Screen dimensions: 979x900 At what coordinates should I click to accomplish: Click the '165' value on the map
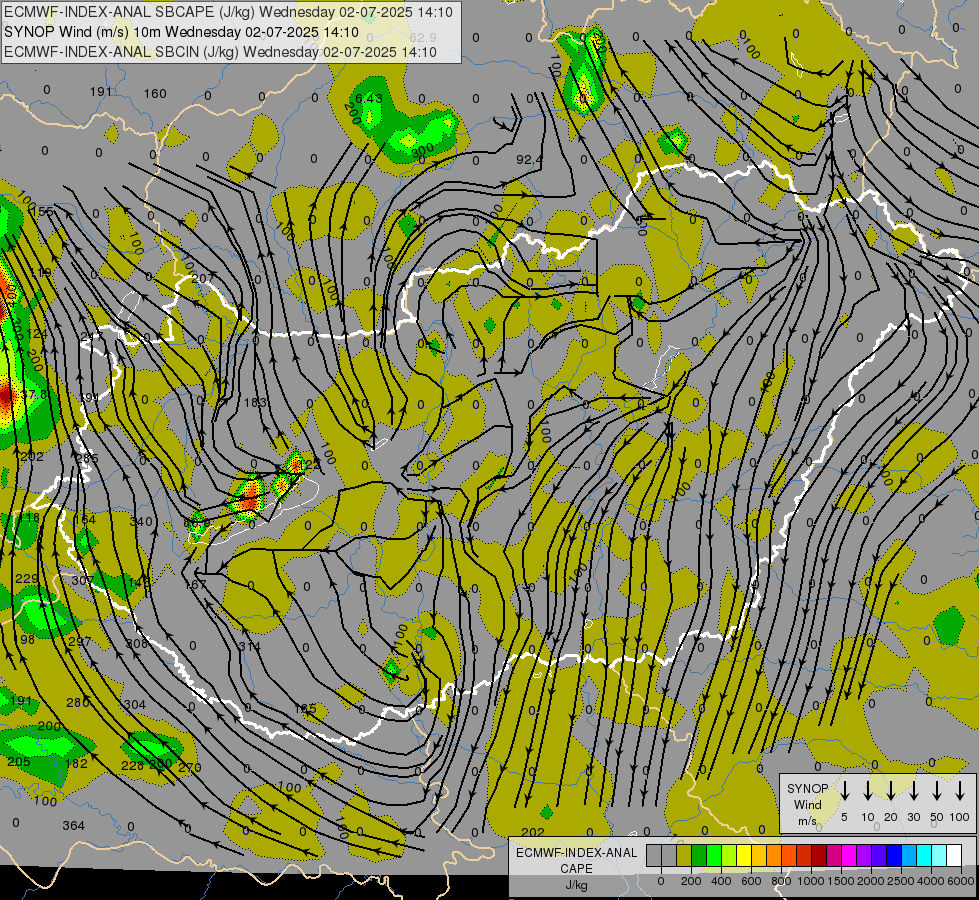pos(305,709)
